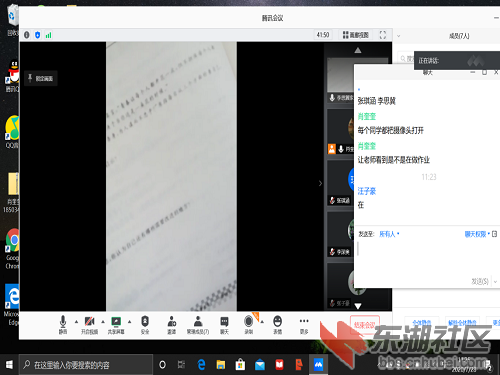Select the chat message 每个同学都把摄像头打开
Image resolution: width=500 pixels, height=375 pixels.
click(x=391, y=130)
